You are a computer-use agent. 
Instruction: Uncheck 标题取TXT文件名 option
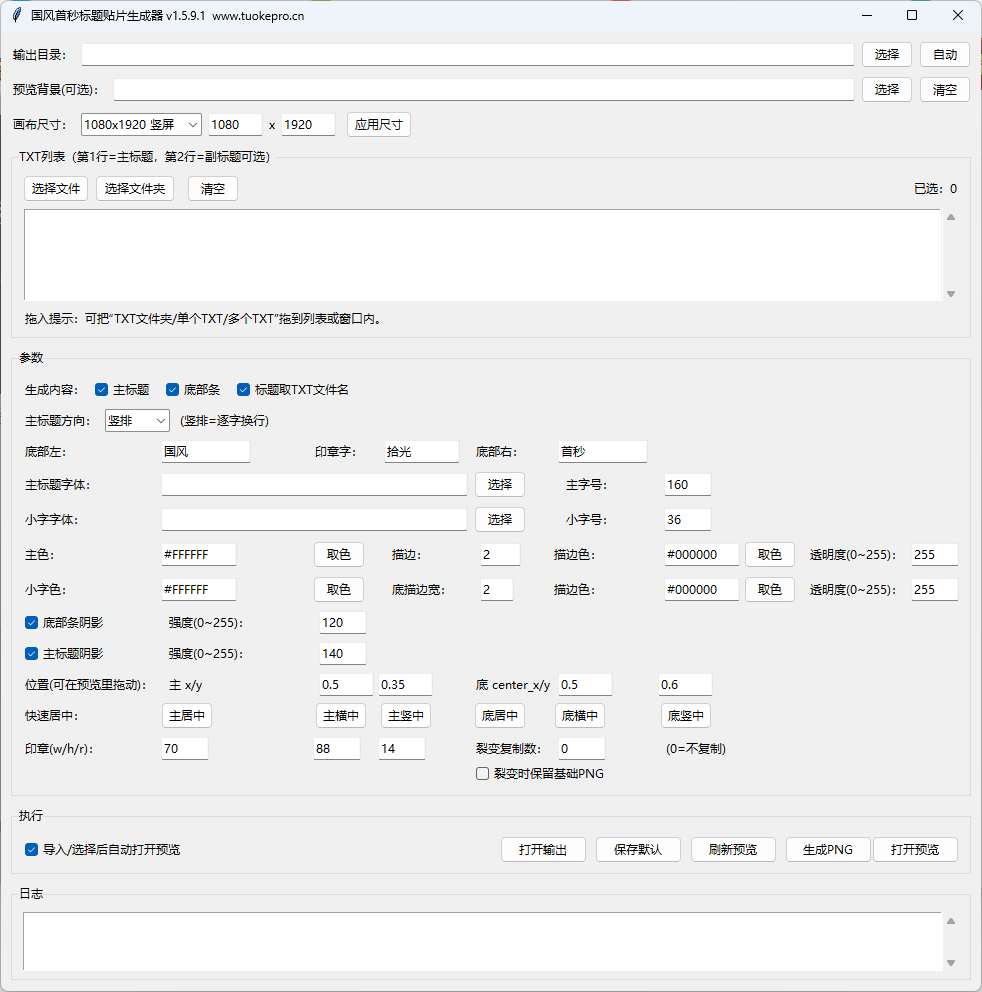pos(243,390)
